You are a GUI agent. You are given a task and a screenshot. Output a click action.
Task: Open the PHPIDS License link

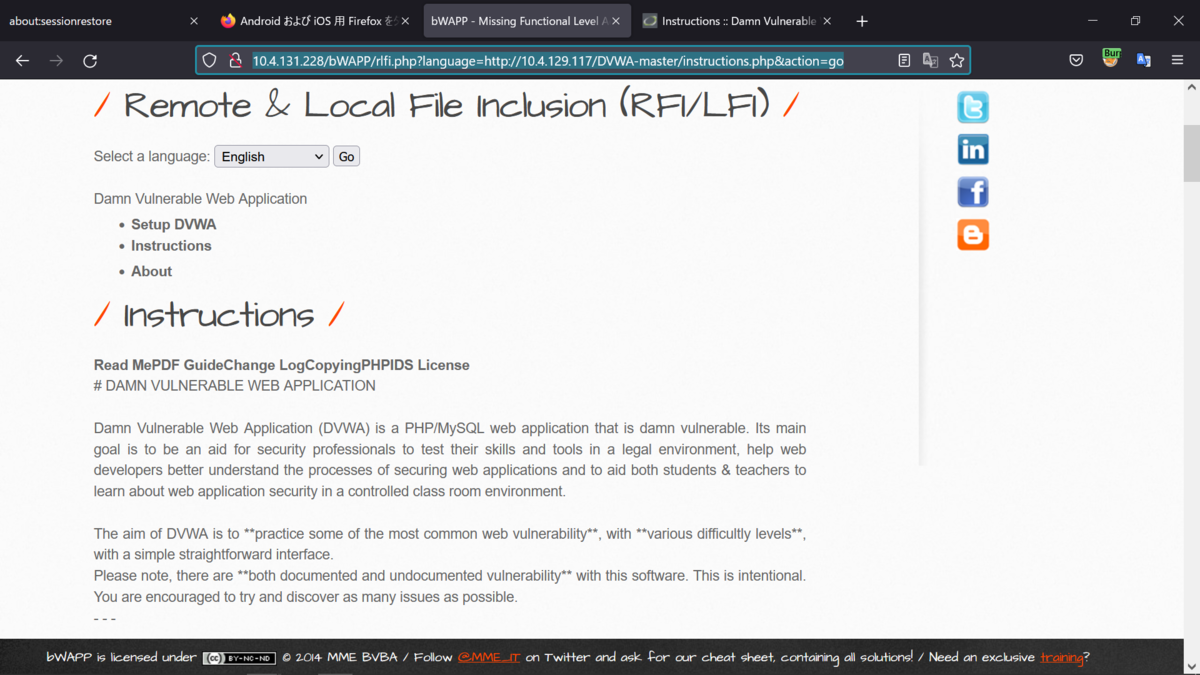416,365
